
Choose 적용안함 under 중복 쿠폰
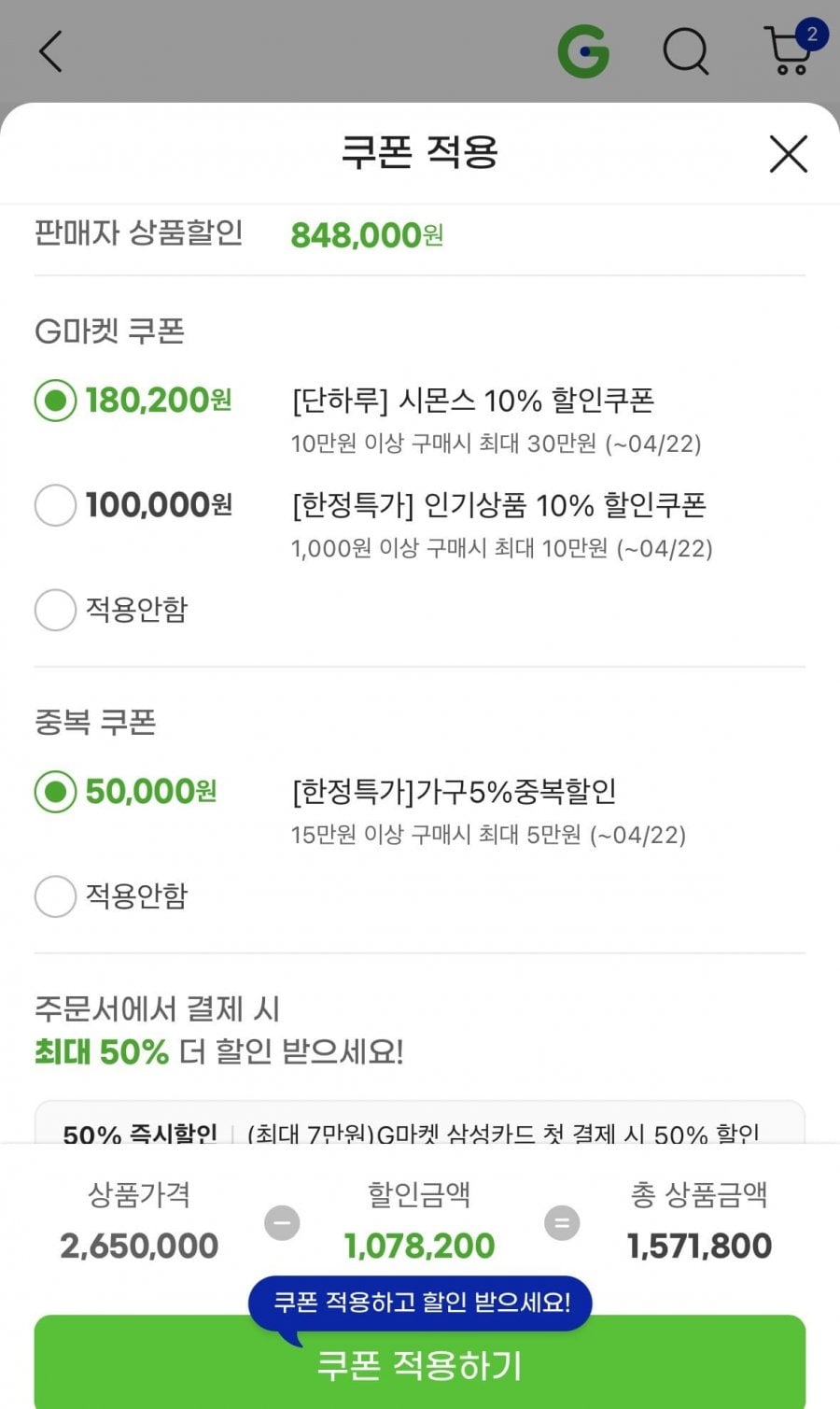tap(55, 896)
